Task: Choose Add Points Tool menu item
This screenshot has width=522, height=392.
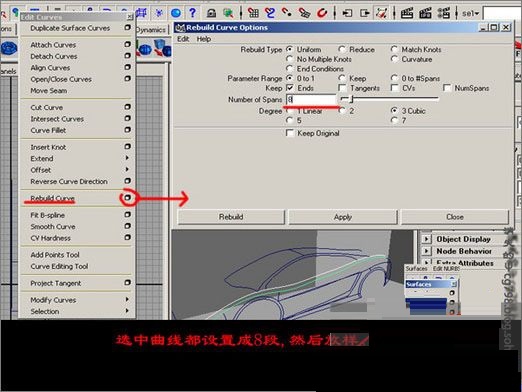Action: point(55,255)
